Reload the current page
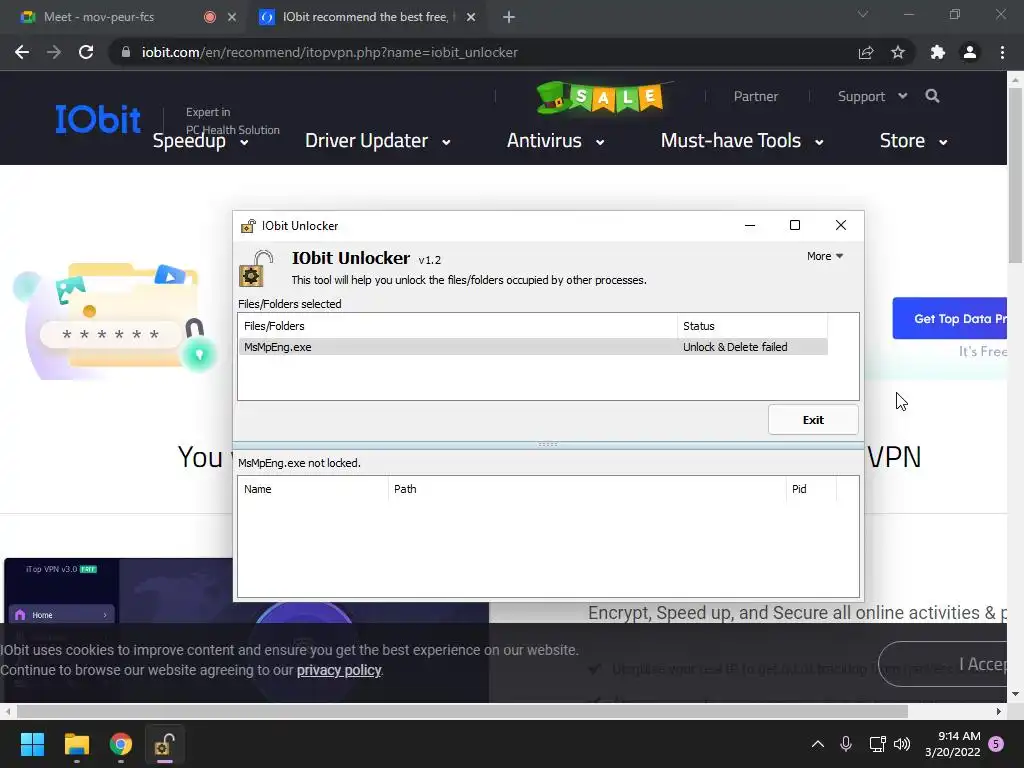 pos(86,52)
